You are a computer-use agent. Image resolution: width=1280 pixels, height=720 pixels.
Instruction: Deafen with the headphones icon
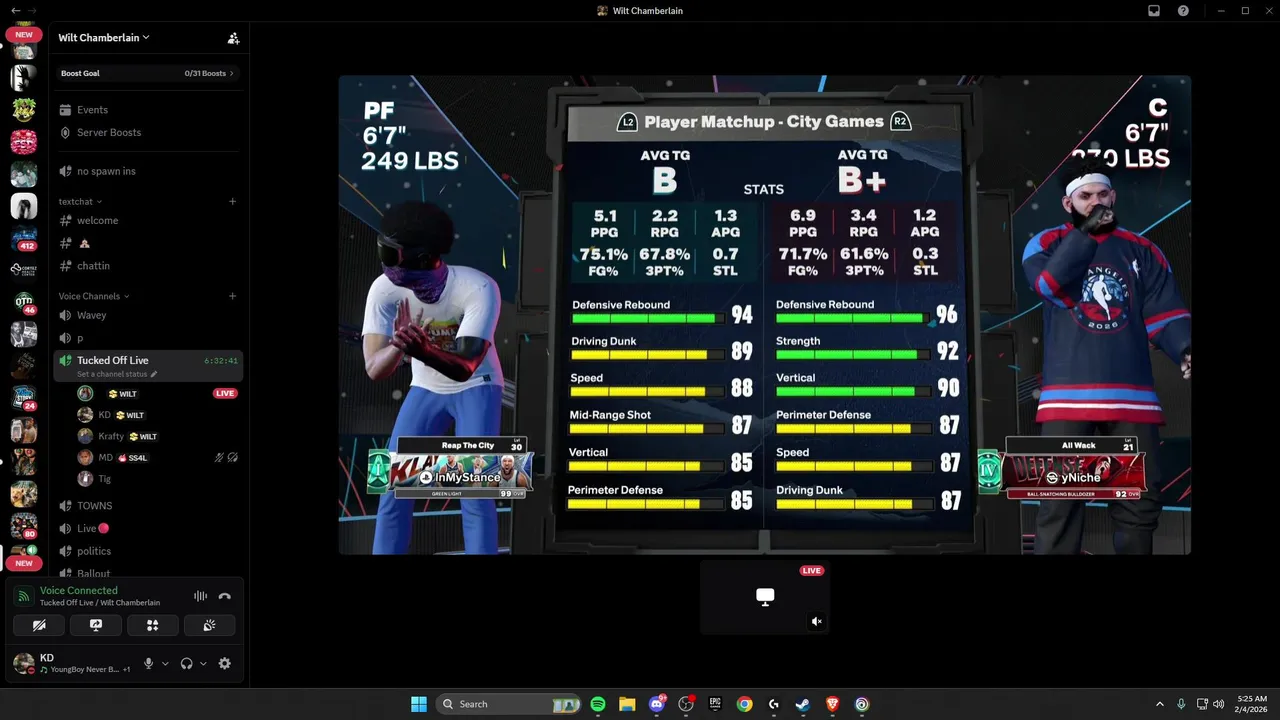click(x=186, y=663)
